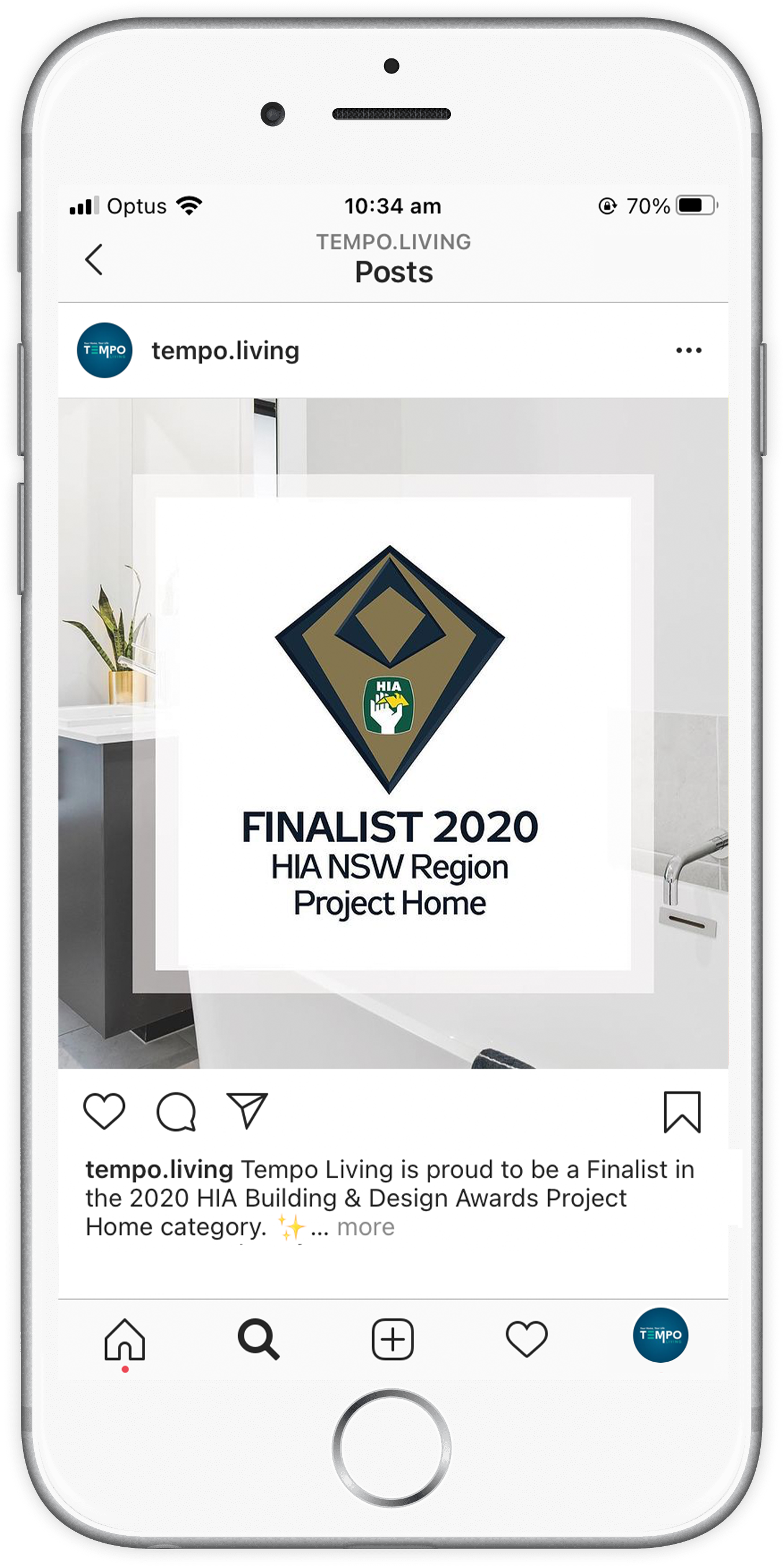Tap the Posts header title

[x=394, y=272]
